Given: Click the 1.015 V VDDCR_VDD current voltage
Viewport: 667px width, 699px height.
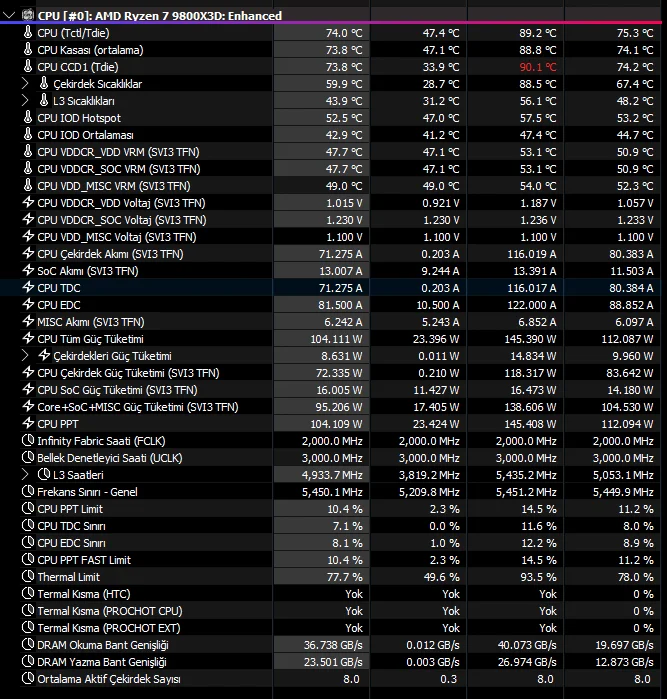Looking at the screenshot, I should tap(344, 203).
